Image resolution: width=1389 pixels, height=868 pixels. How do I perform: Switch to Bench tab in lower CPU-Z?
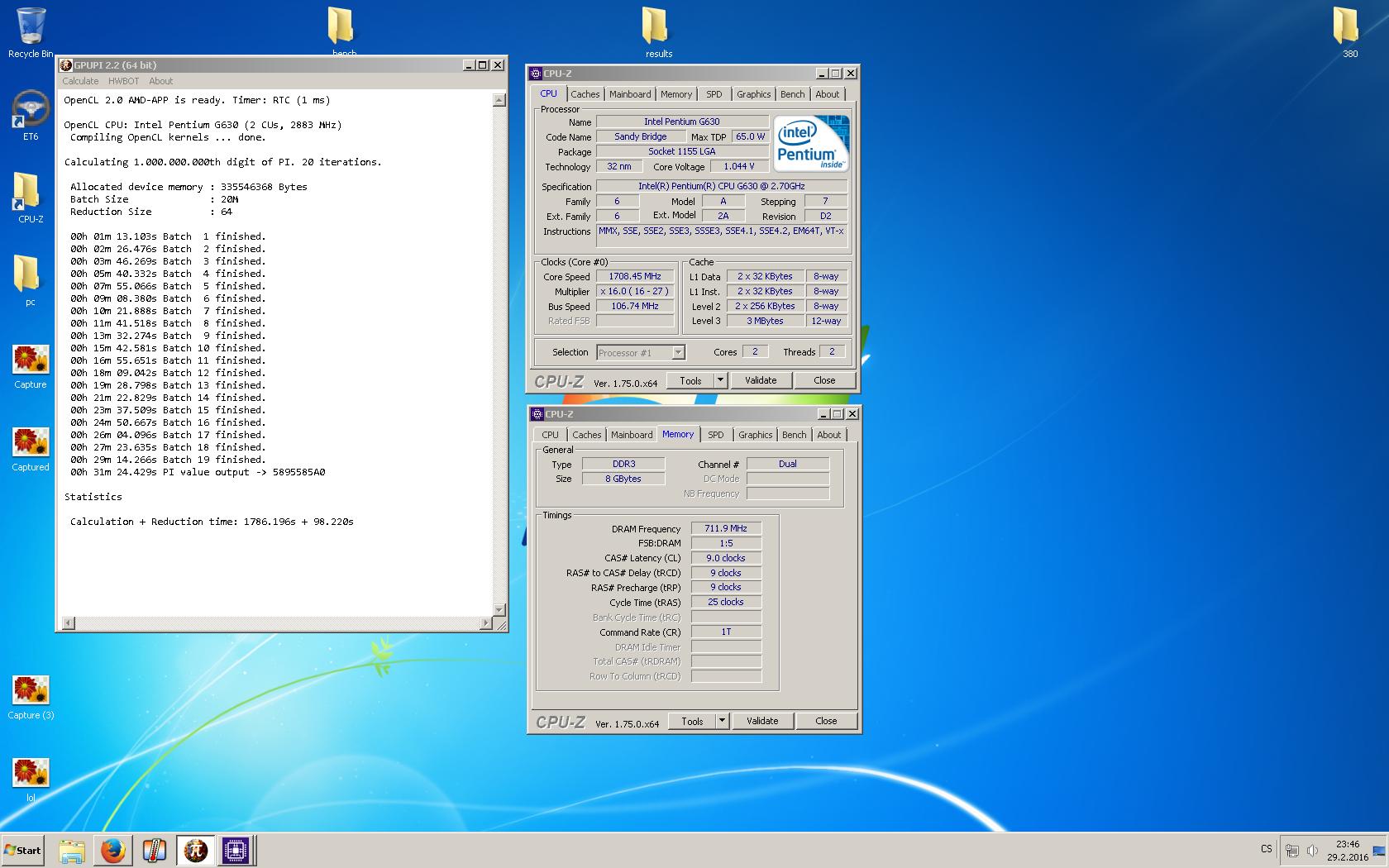[794, 435]
